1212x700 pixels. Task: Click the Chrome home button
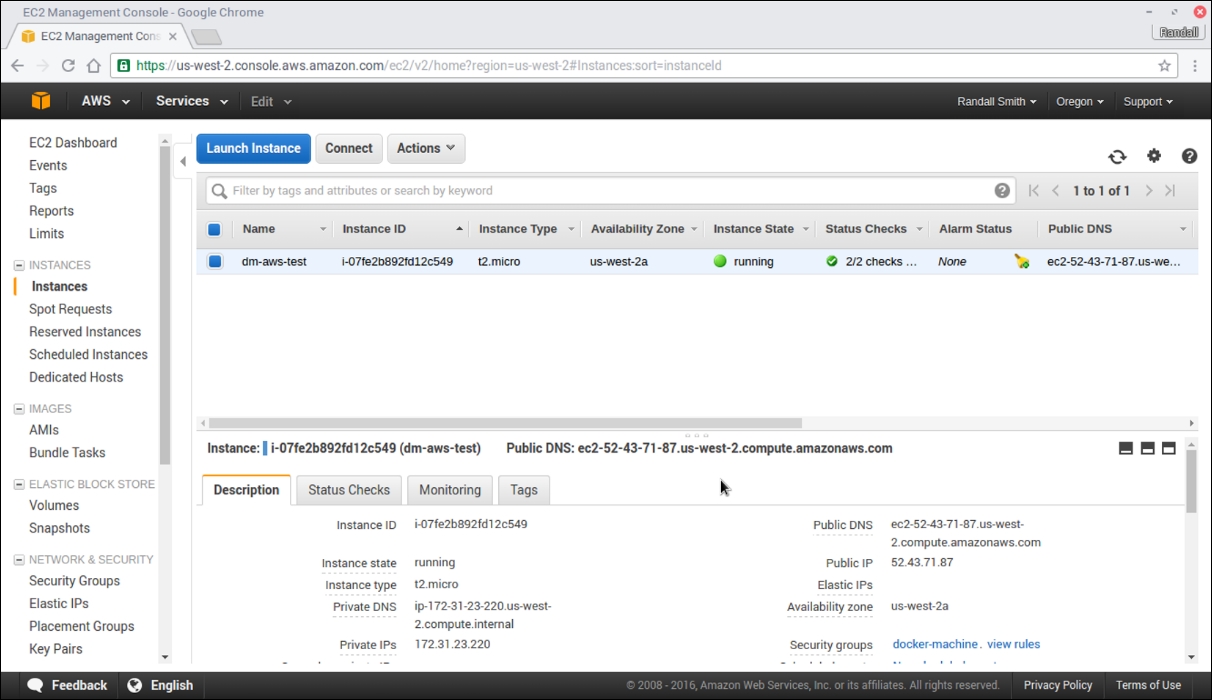point(93,66)
